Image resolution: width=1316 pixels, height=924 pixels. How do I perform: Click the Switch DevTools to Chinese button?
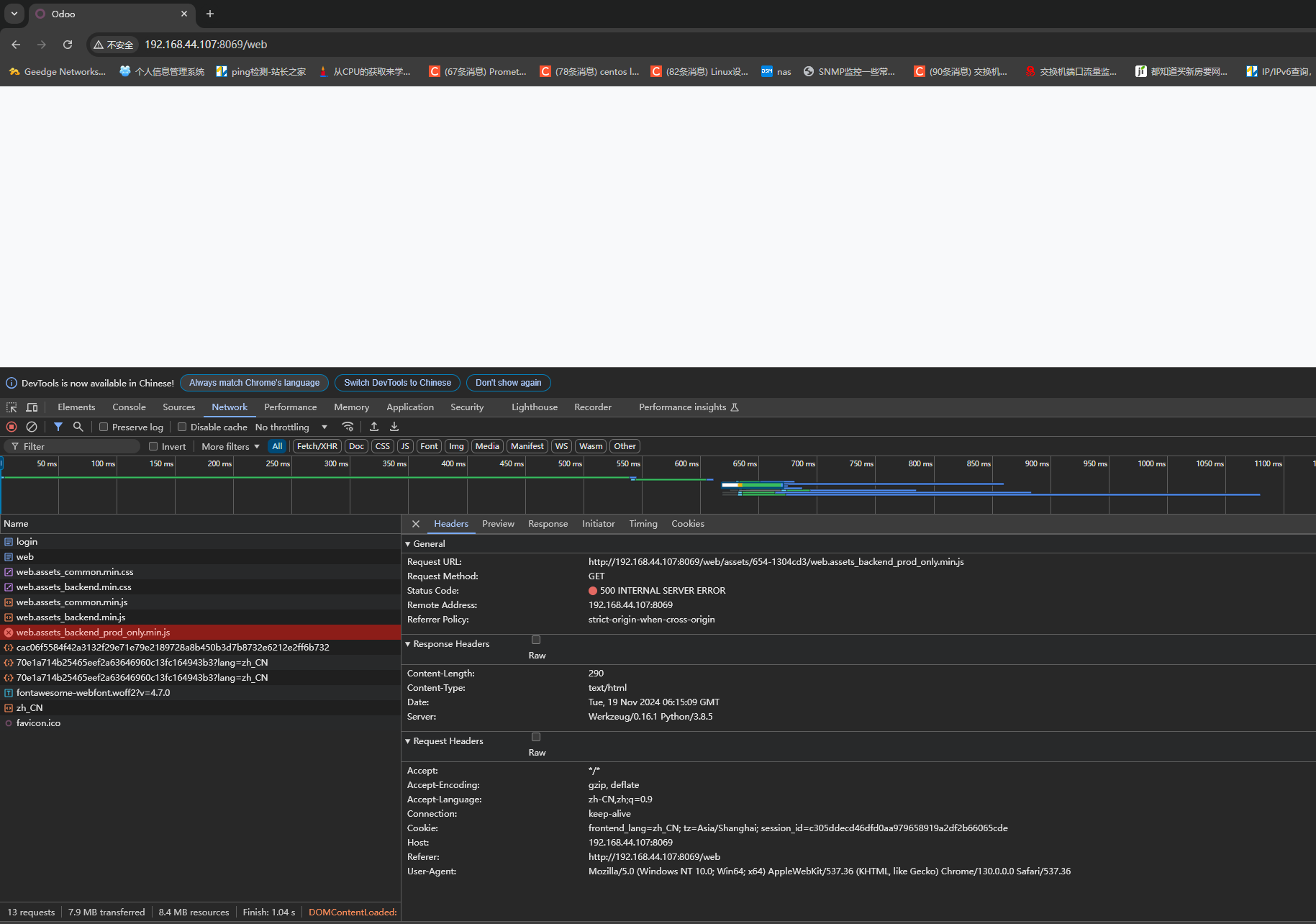[x=397, y=383]
